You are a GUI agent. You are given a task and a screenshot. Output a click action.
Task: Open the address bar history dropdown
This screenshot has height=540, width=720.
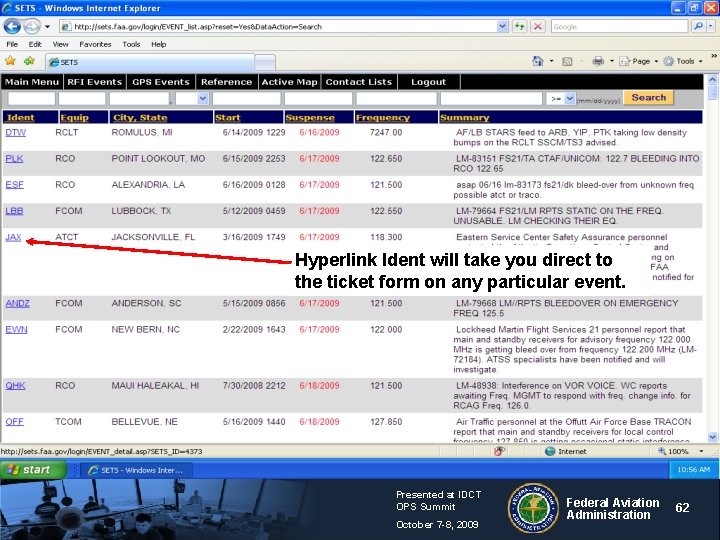tap(502, 26)
